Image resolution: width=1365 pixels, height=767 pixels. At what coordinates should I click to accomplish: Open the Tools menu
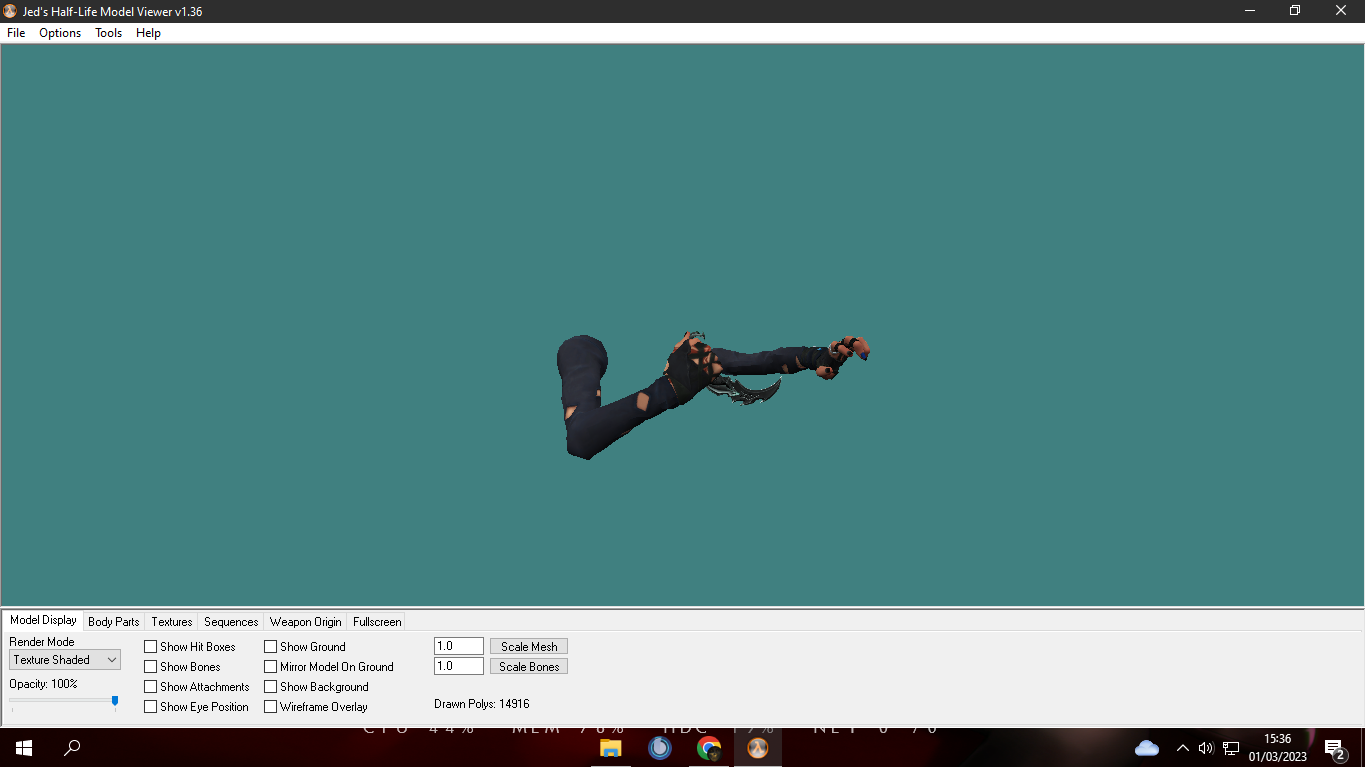point(108,33)
